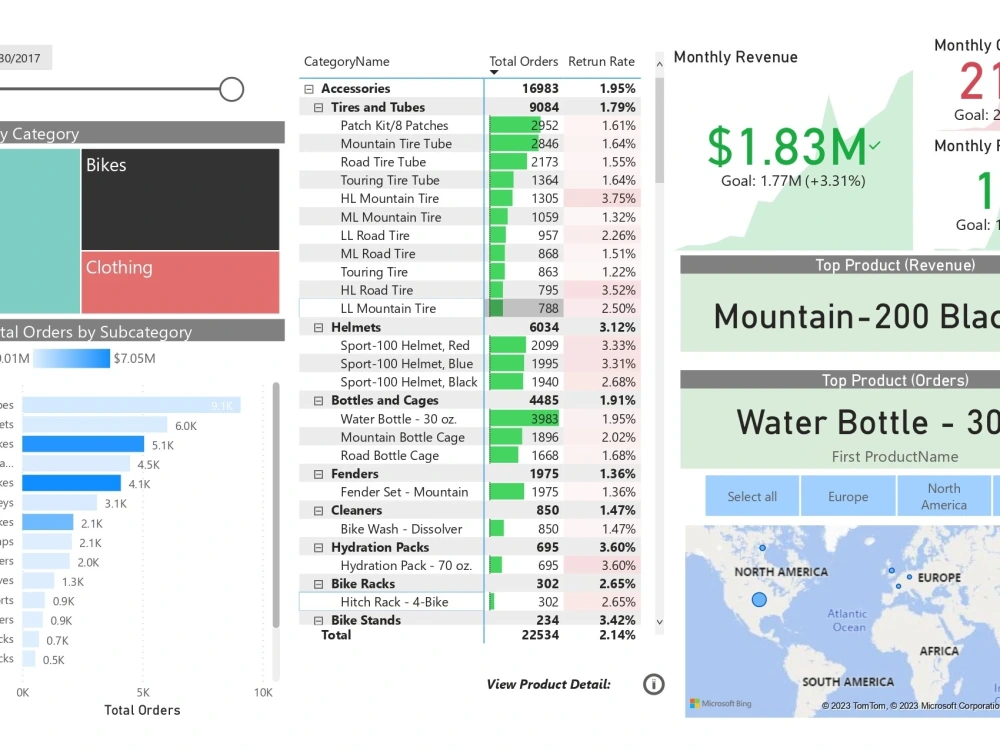
Task: Select the Clothing block in the treemap
Action: coord(180,283)
